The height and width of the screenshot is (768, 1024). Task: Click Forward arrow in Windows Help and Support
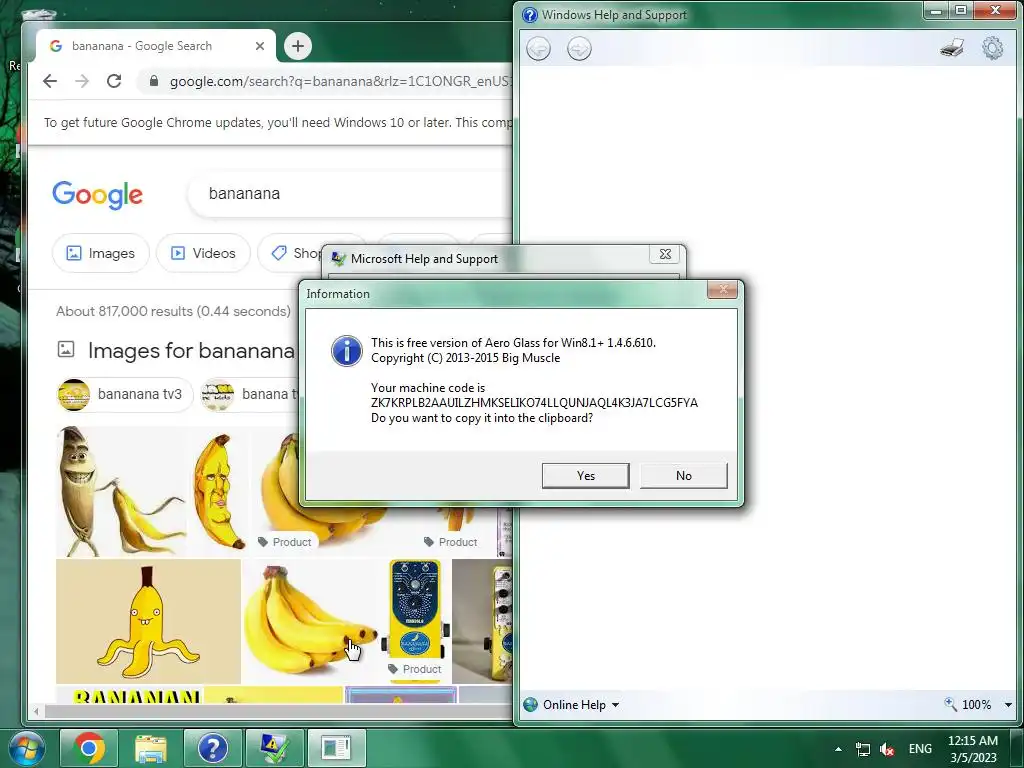coord(579,48)
